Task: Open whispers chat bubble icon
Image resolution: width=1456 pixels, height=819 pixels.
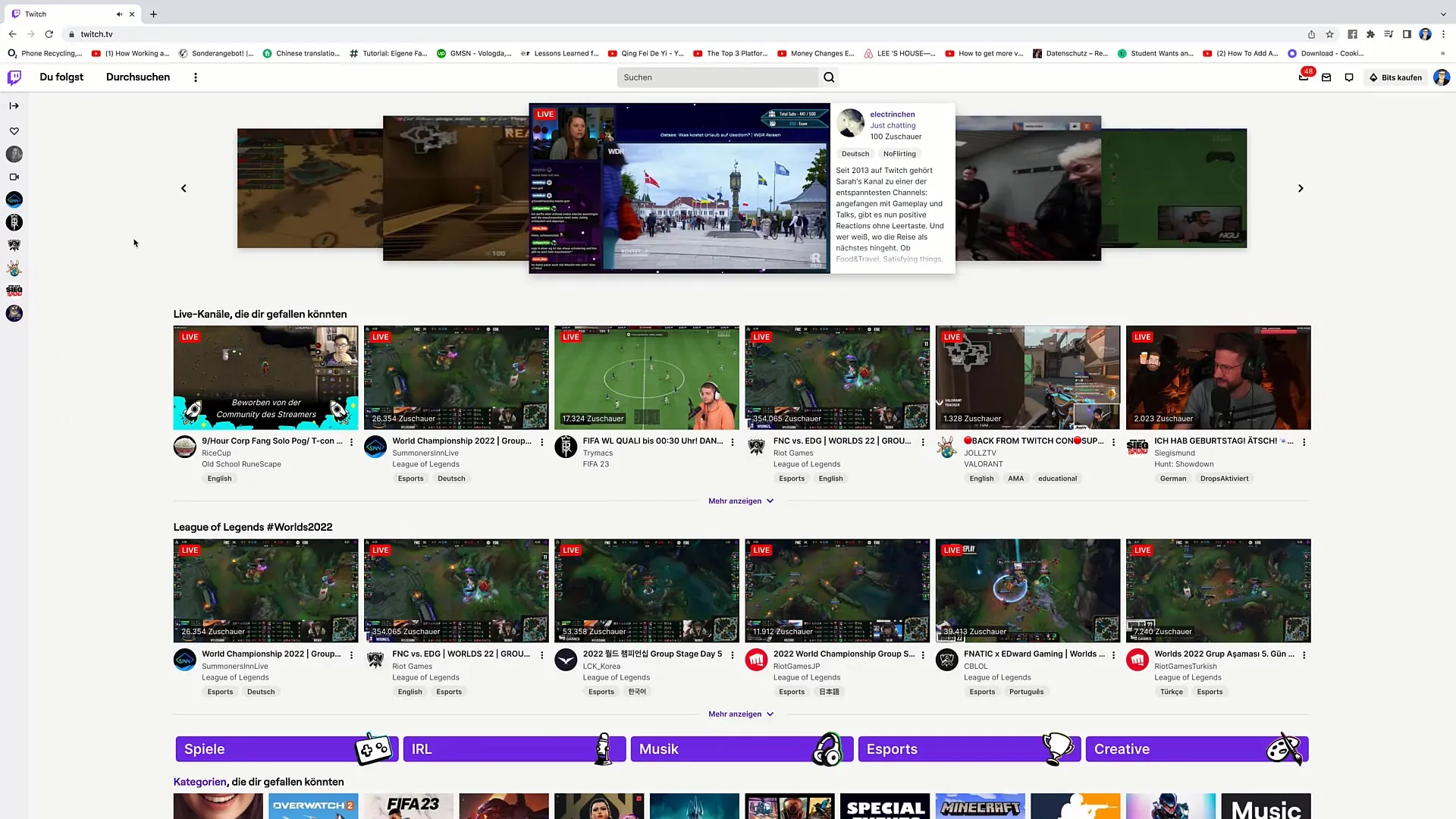Action: point(1349,77)
